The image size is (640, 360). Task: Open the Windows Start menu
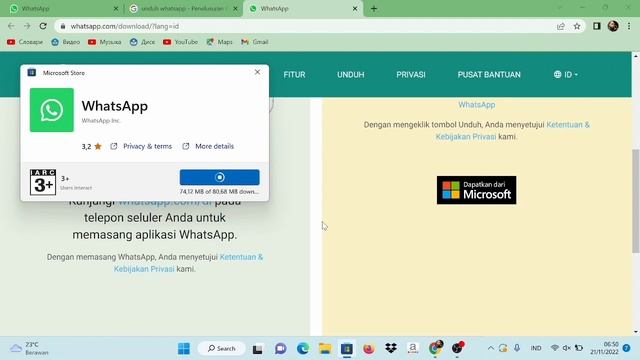184,349
